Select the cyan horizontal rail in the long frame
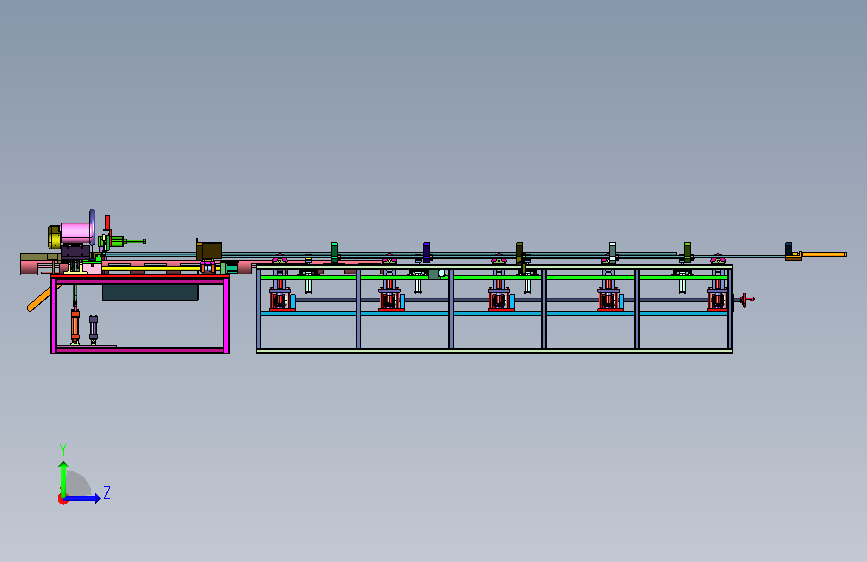The height and width of the screenshot is (562, 867). tap(494, 313)
